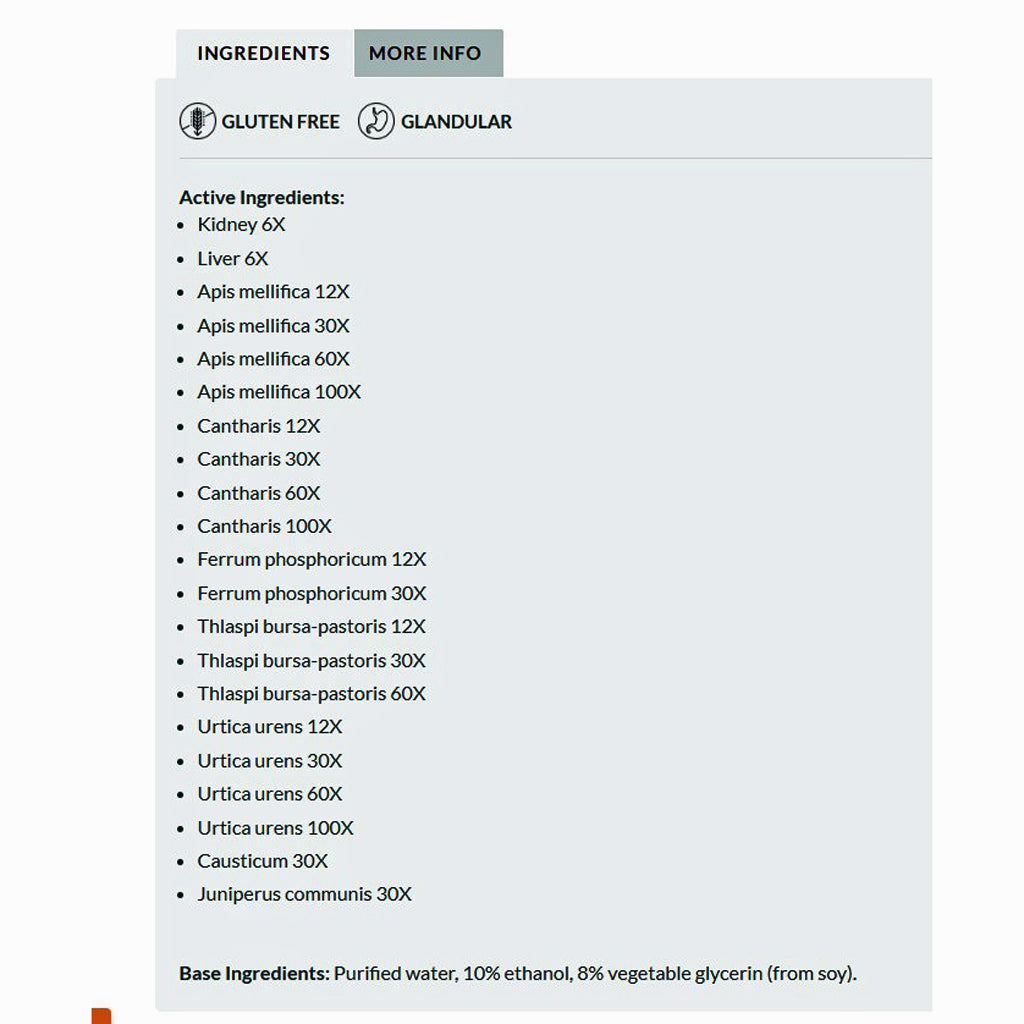Click the orange element at bottom left
The image size is (1024, 1024).
tap(101, 1016)
